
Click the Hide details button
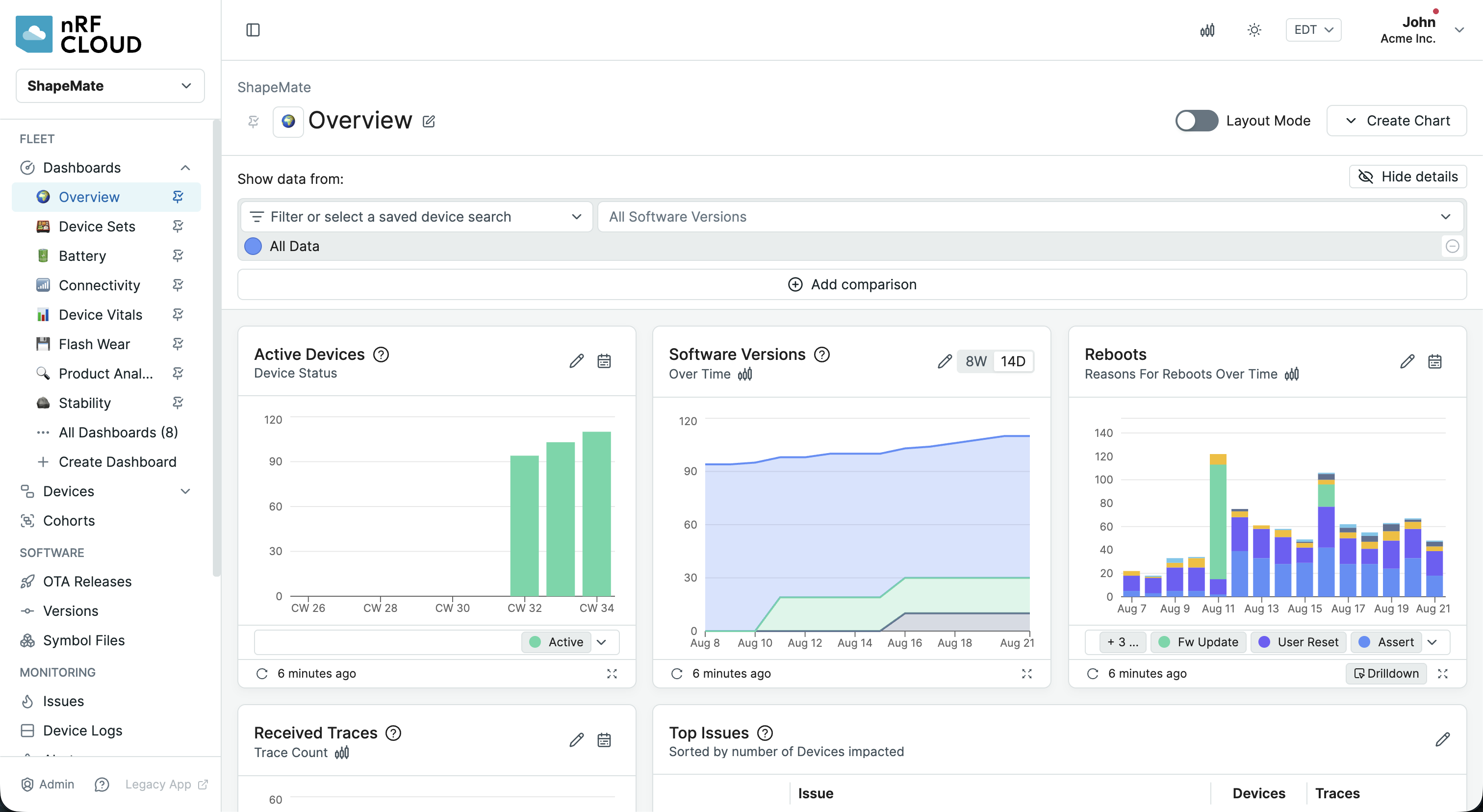tap(1407, 177)
